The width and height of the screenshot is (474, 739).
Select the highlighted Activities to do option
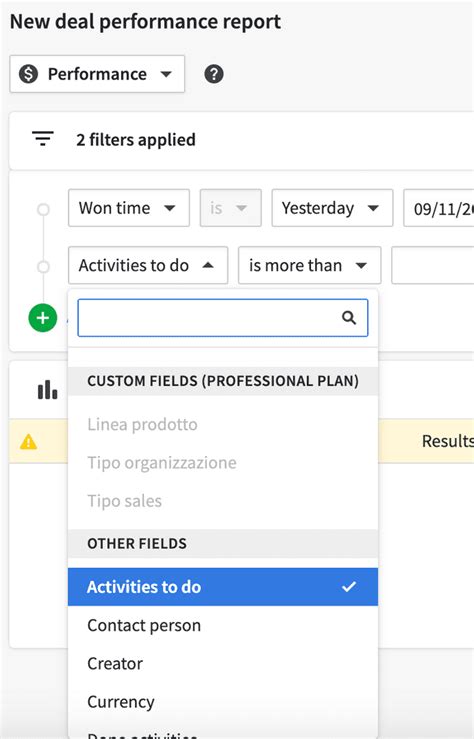[223, 587]
